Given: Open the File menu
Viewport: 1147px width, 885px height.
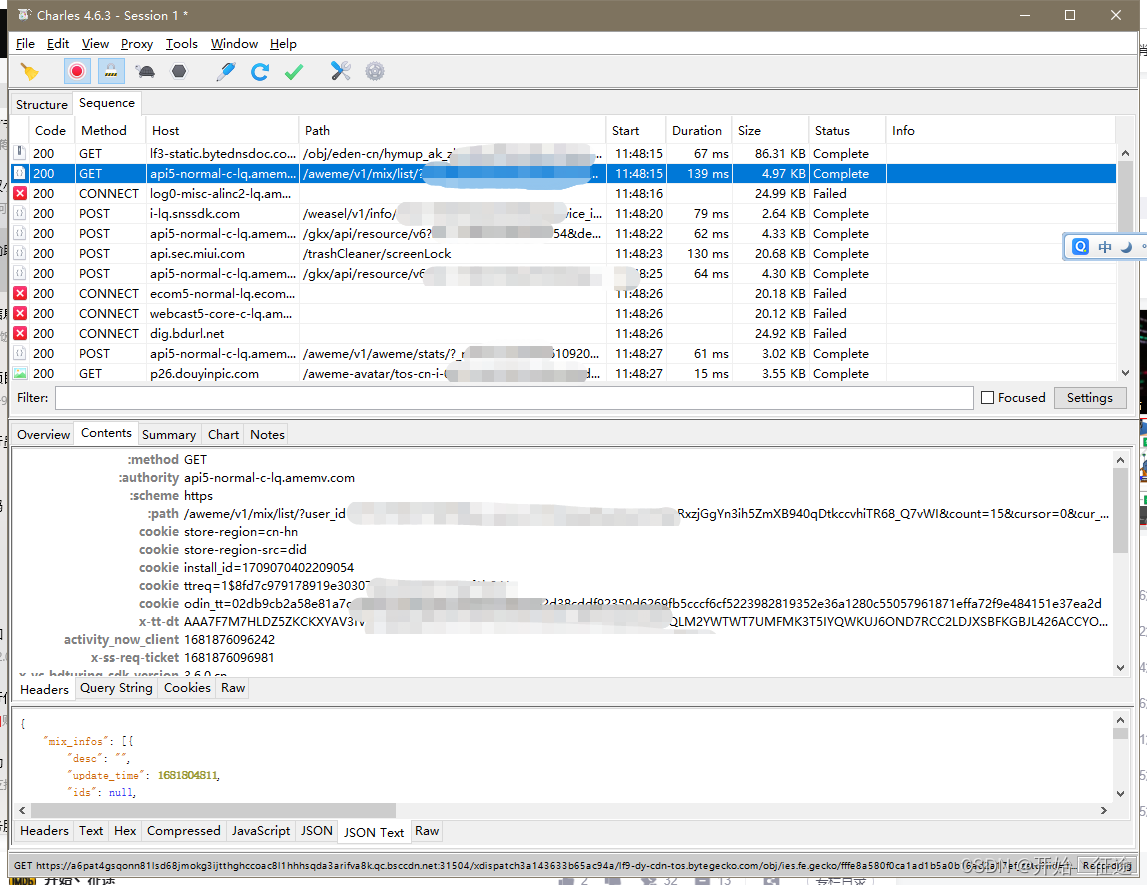Looking at the screenshot, I should coord(25,44).
